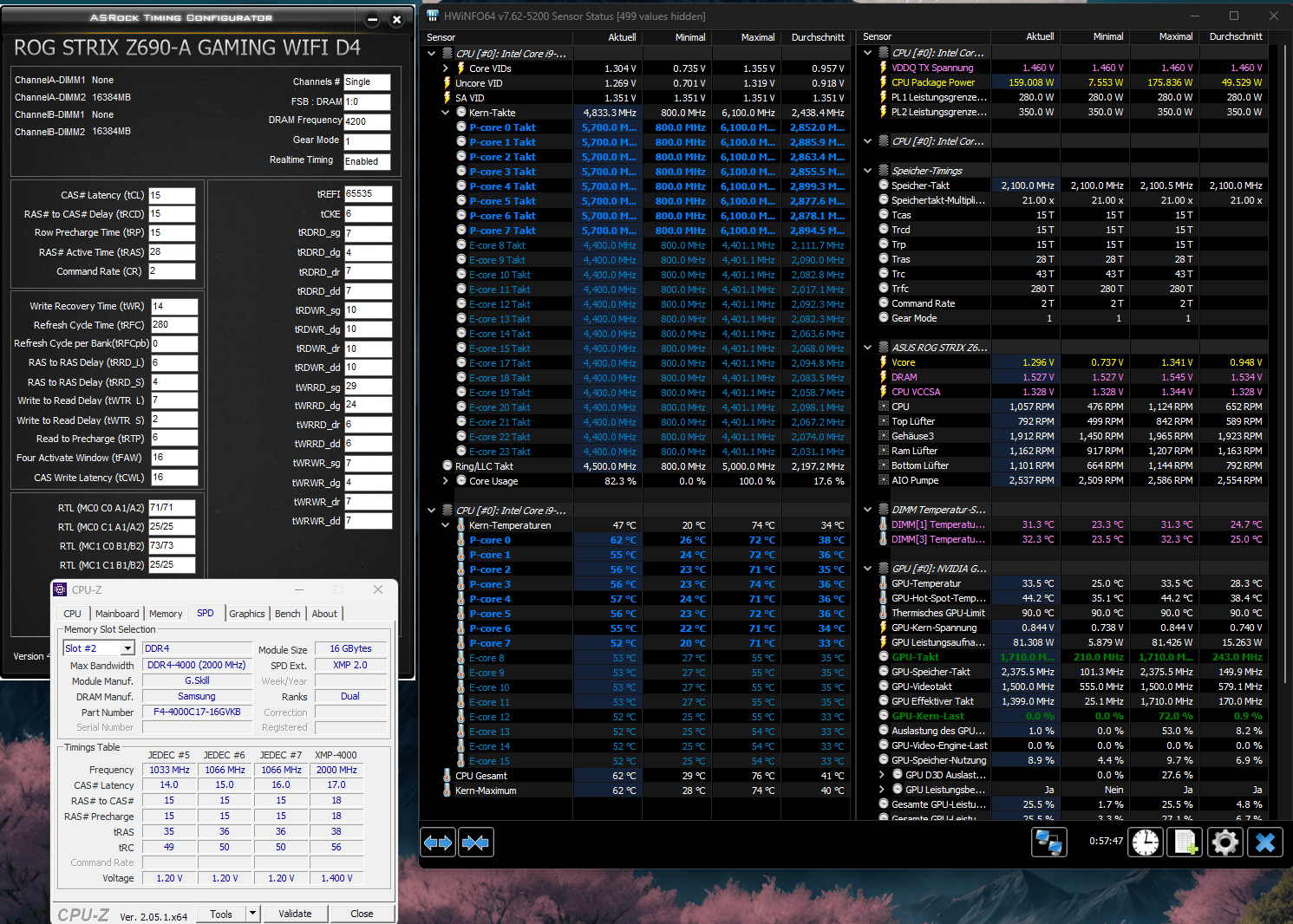Switch to the About tab in CPU-Z

point(324,613)
